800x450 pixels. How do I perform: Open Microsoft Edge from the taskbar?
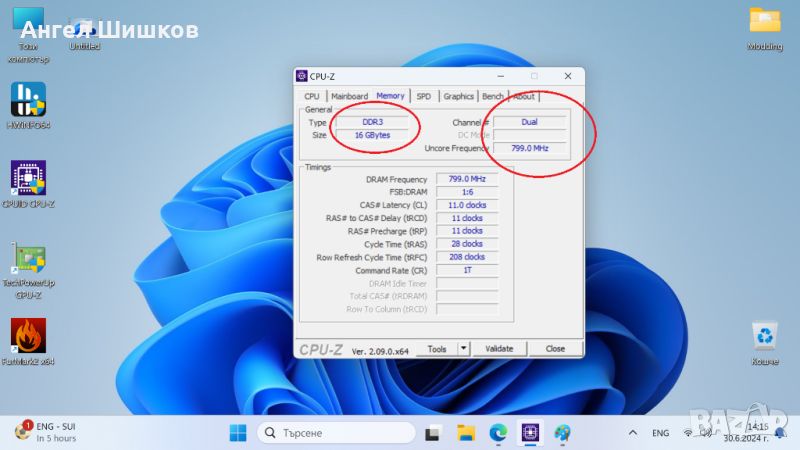497,433
